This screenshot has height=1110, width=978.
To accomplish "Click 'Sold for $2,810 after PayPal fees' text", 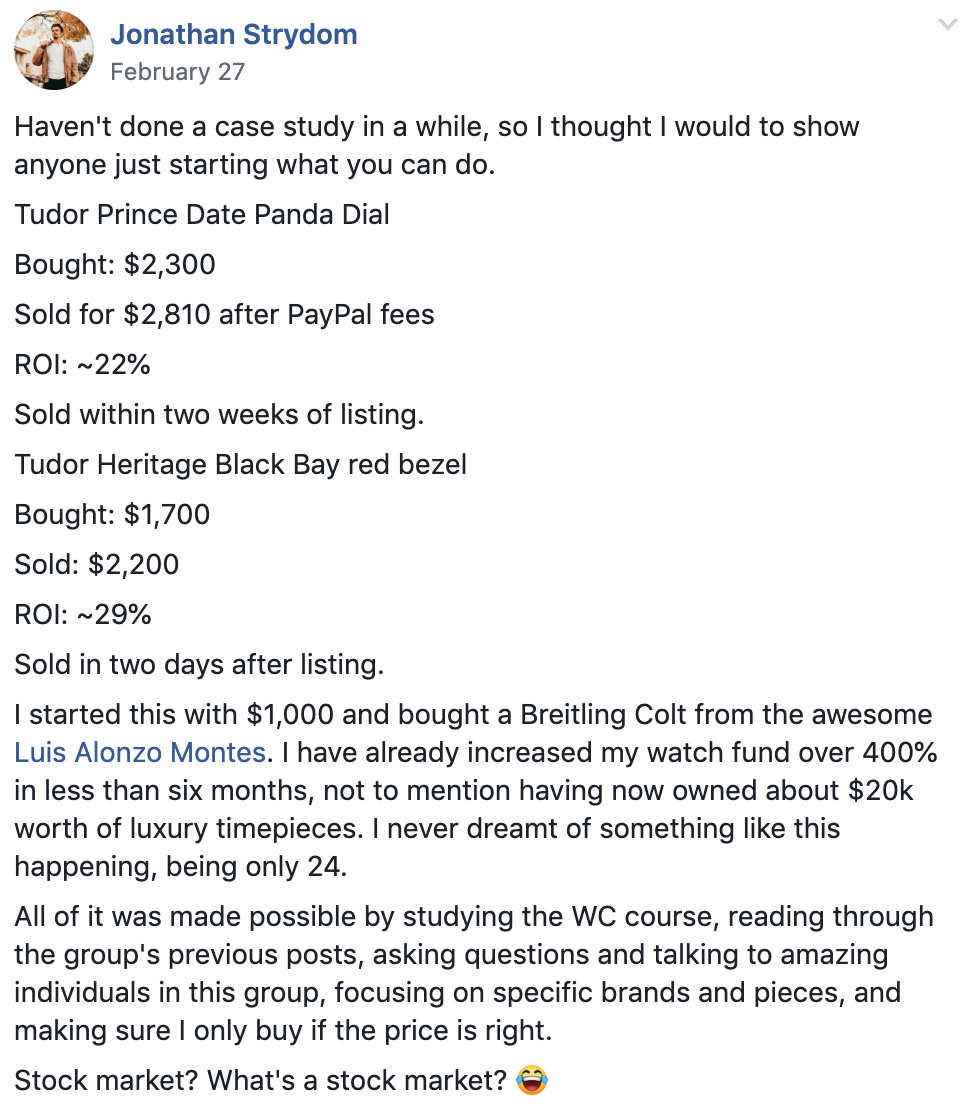I will [x=224, y=314].
